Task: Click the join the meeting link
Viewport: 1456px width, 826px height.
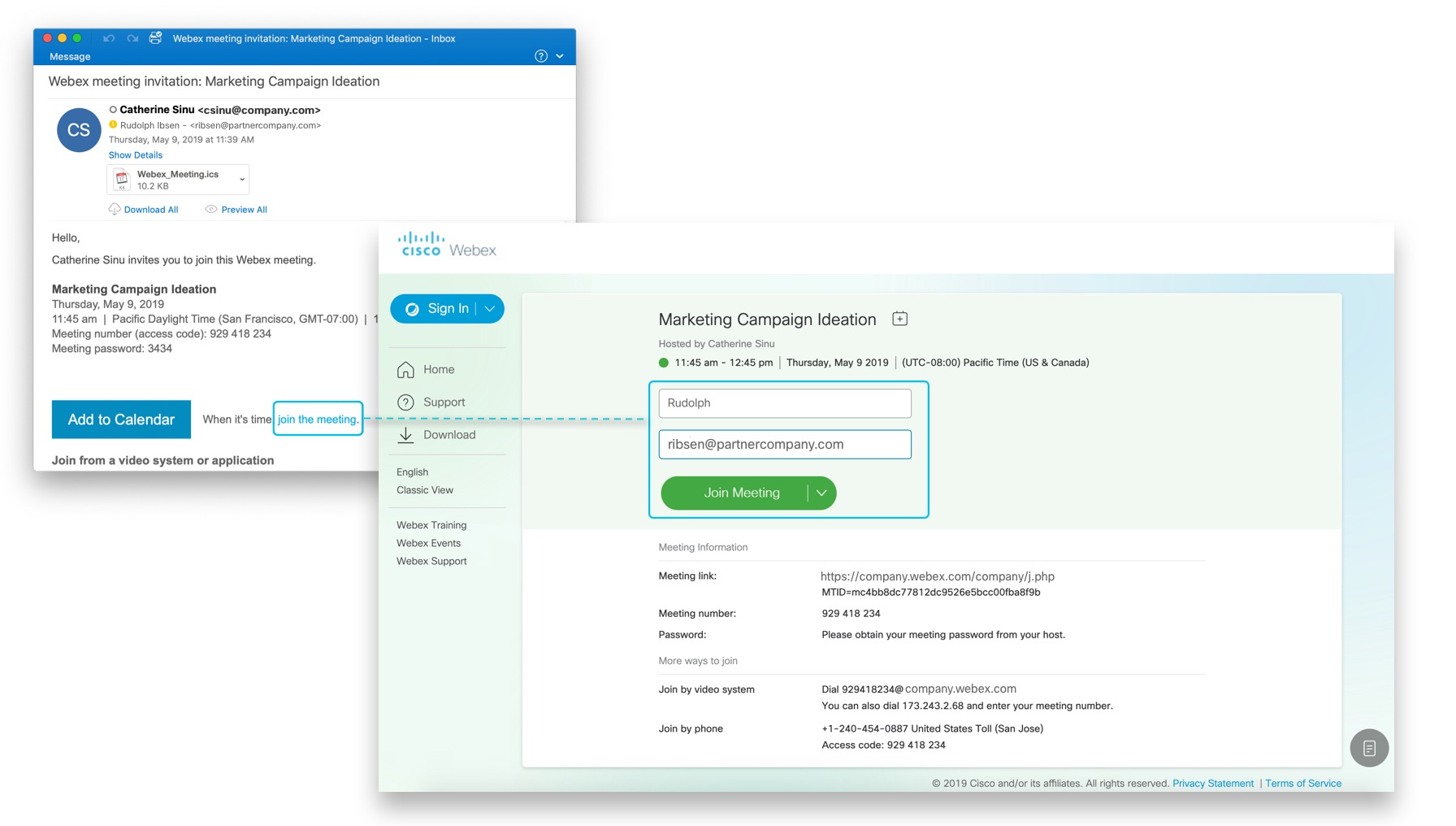Action: click(318, 420)
